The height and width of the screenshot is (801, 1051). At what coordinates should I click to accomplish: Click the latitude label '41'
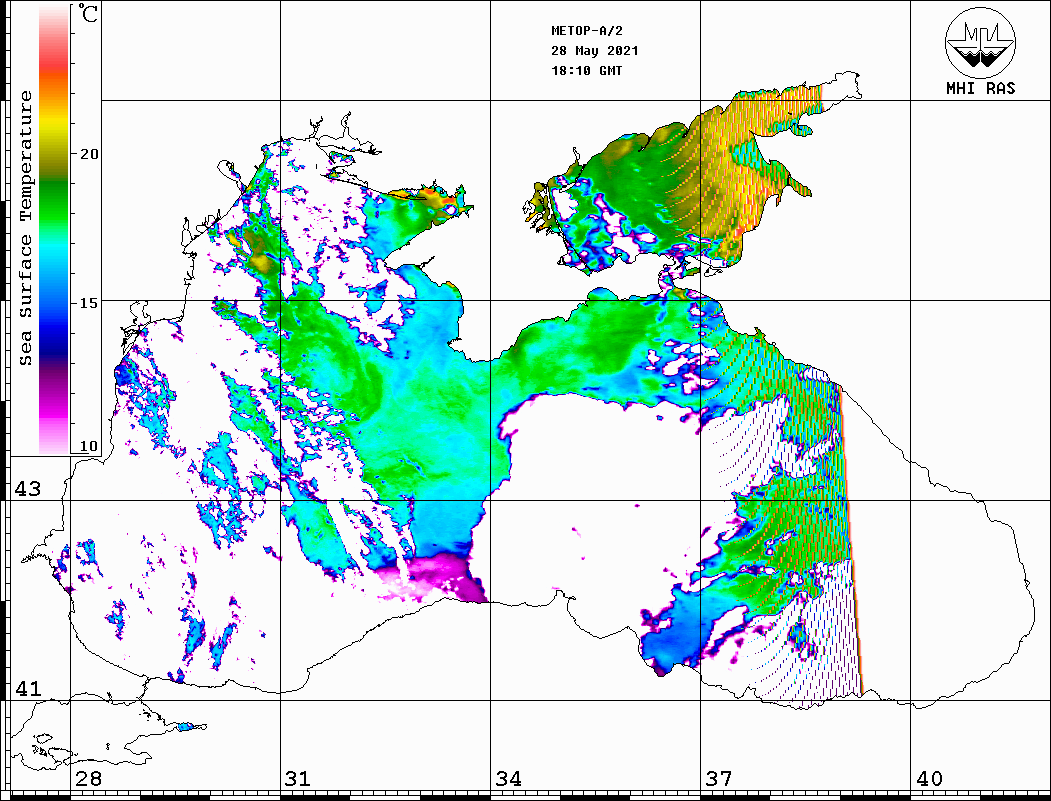[27, 689]
